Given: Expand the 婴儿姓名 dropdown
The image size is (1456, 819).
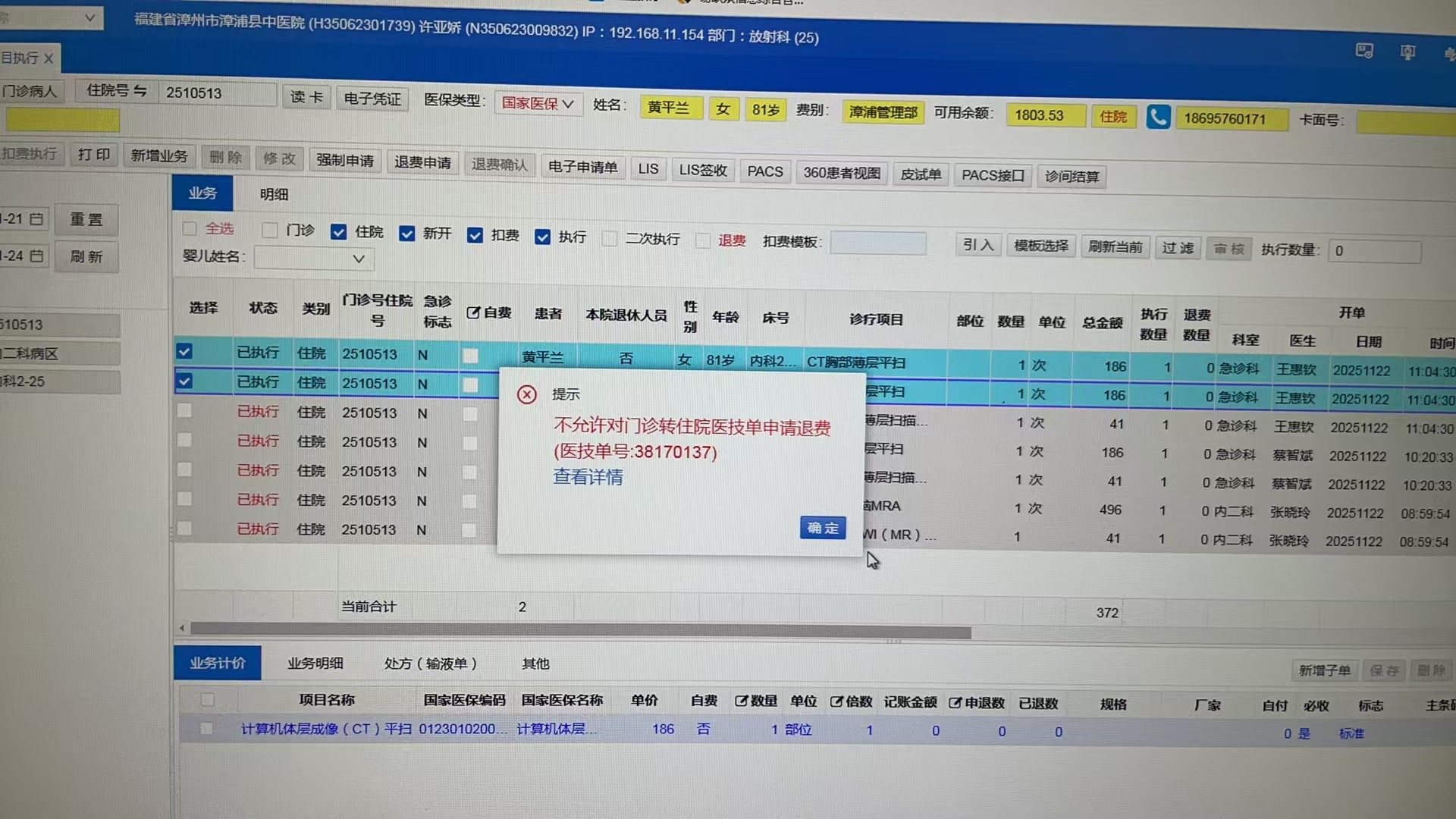Looking at the screenshot, I should pyautogui.click(x=359, y=259).
